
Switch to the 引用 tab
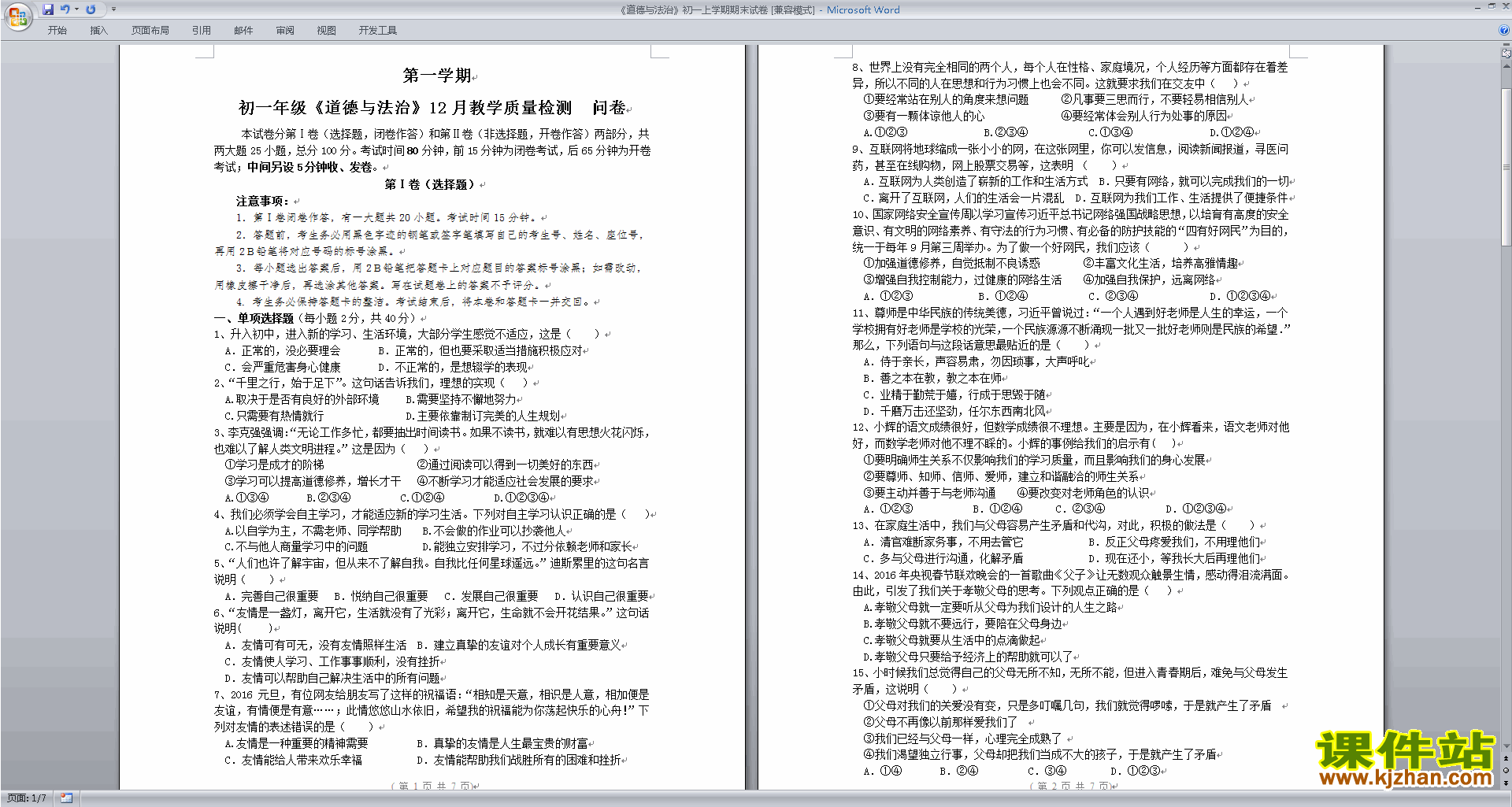coord(202,31)
